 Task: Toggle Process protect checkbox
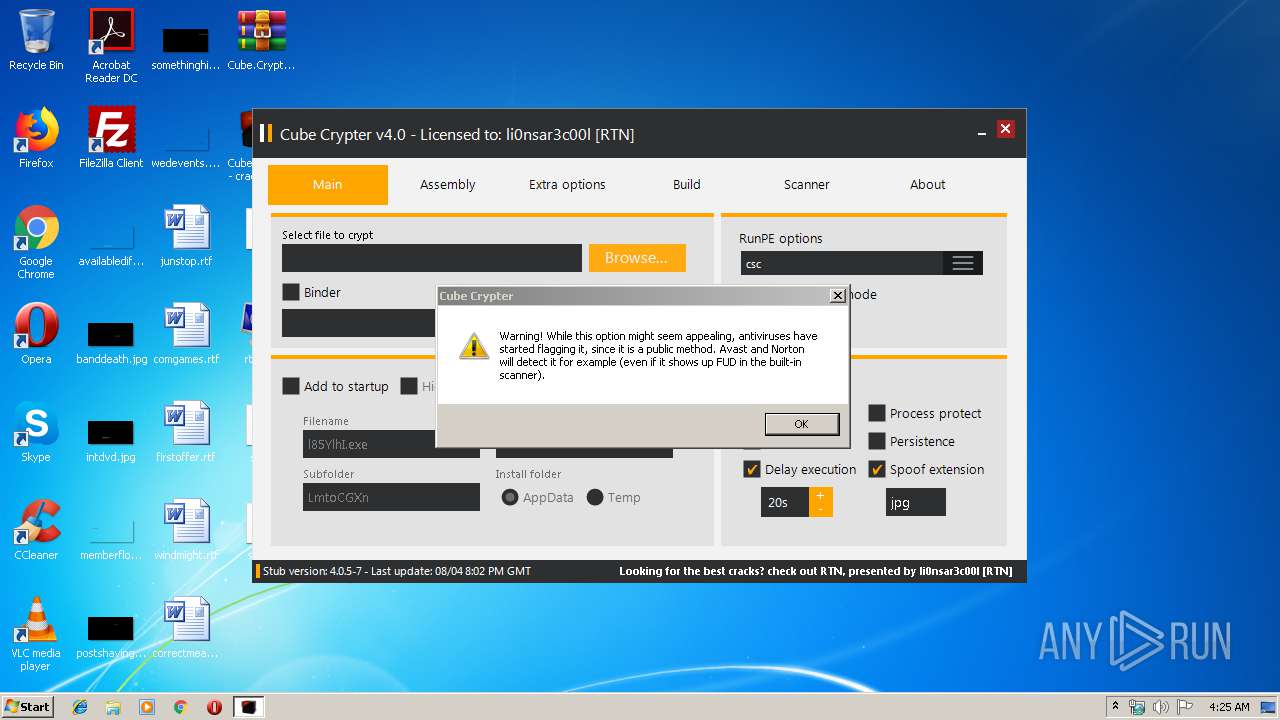pyautogui.click(x=877, y=413)
